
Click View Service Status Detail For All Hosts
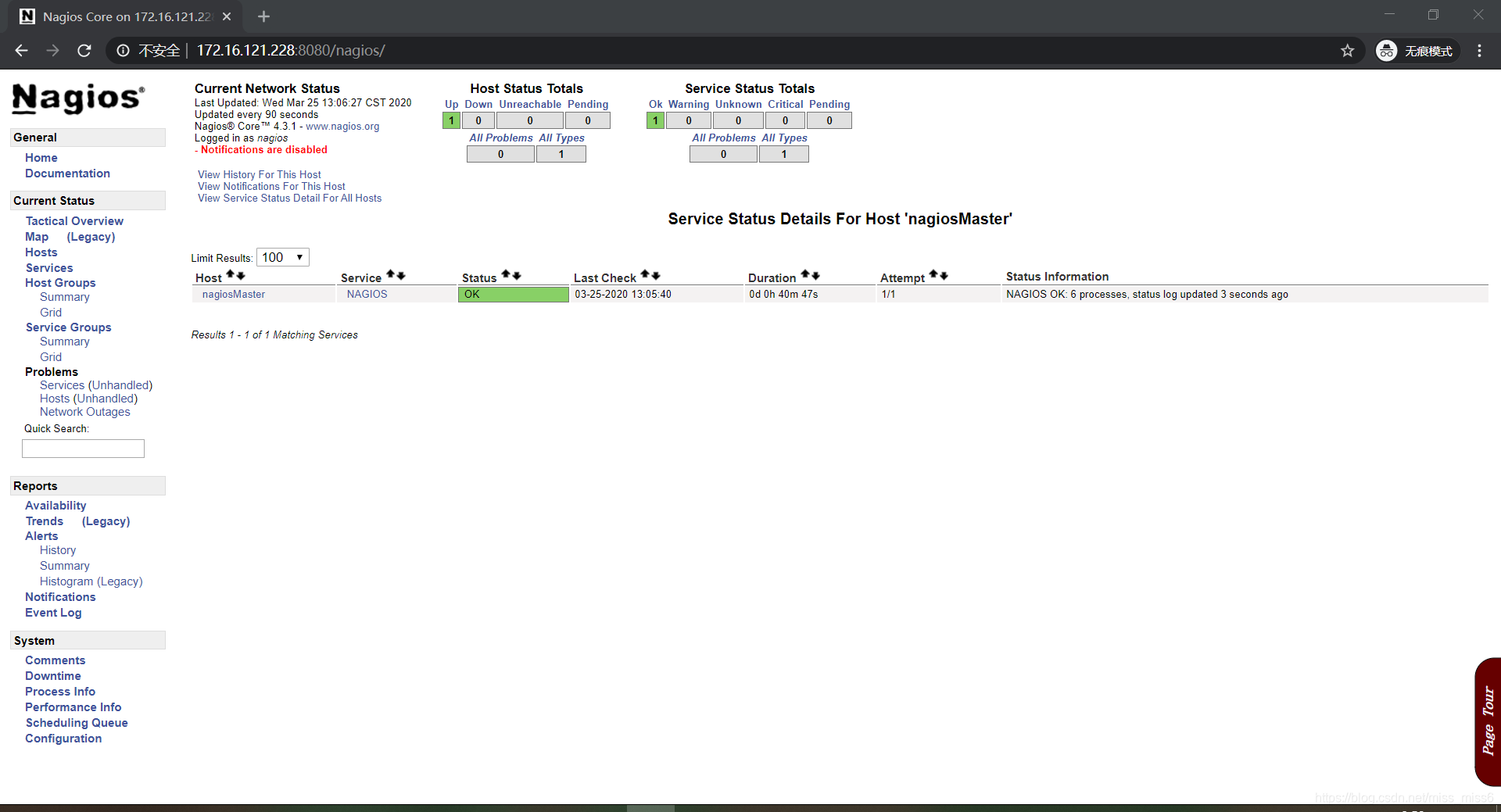[290, 199]
